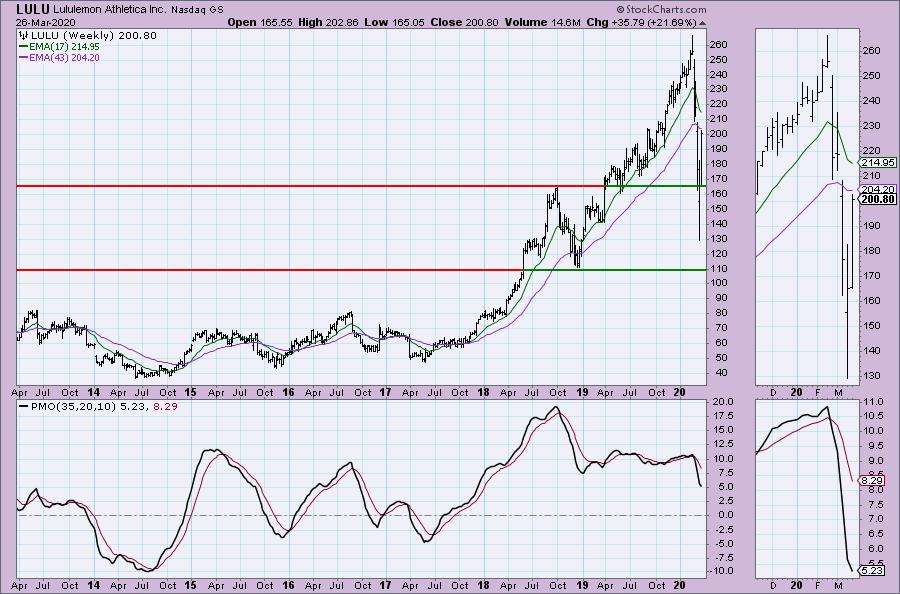Click the 260 price axis label on main chart
This screenshot has width=900, height=594.
tap(719, 45)
